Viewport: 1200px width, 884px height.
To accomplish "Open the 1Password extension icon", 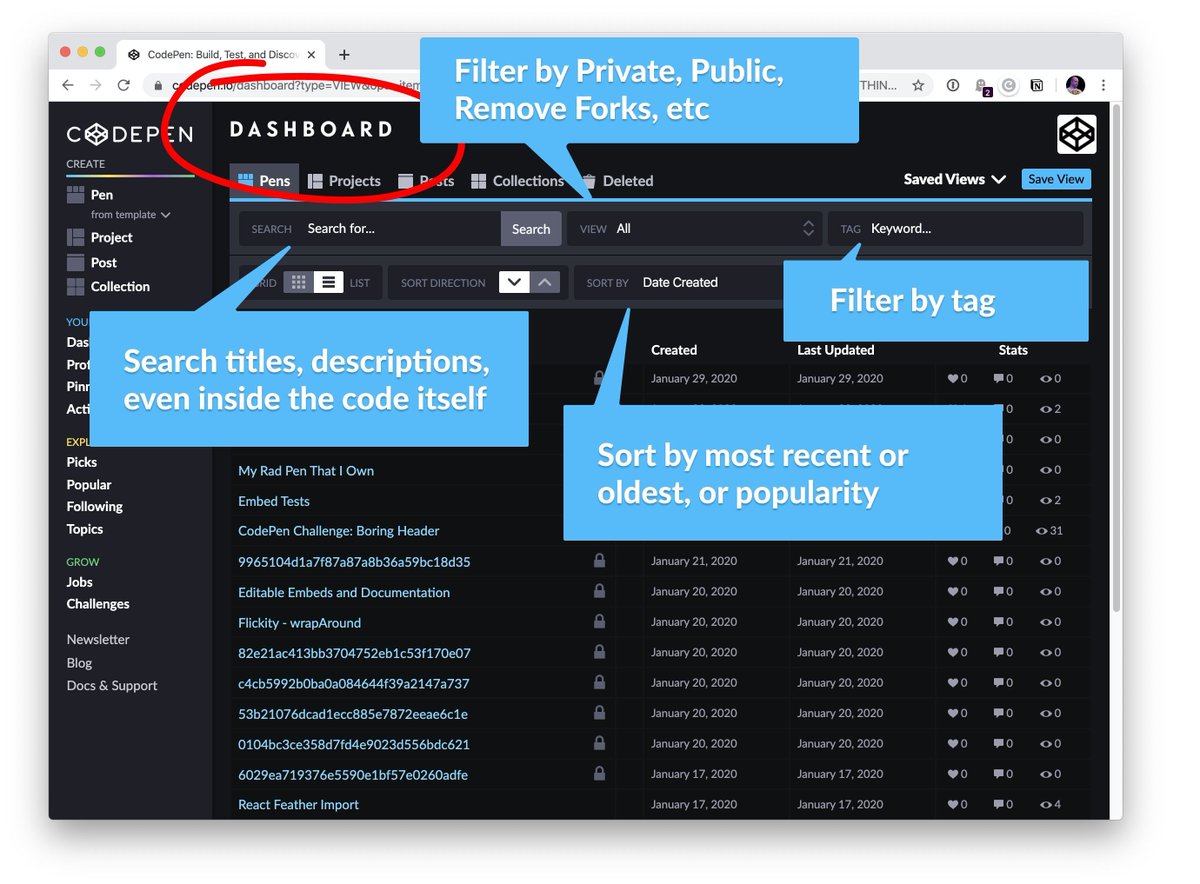I will click(x=952, y=86).
